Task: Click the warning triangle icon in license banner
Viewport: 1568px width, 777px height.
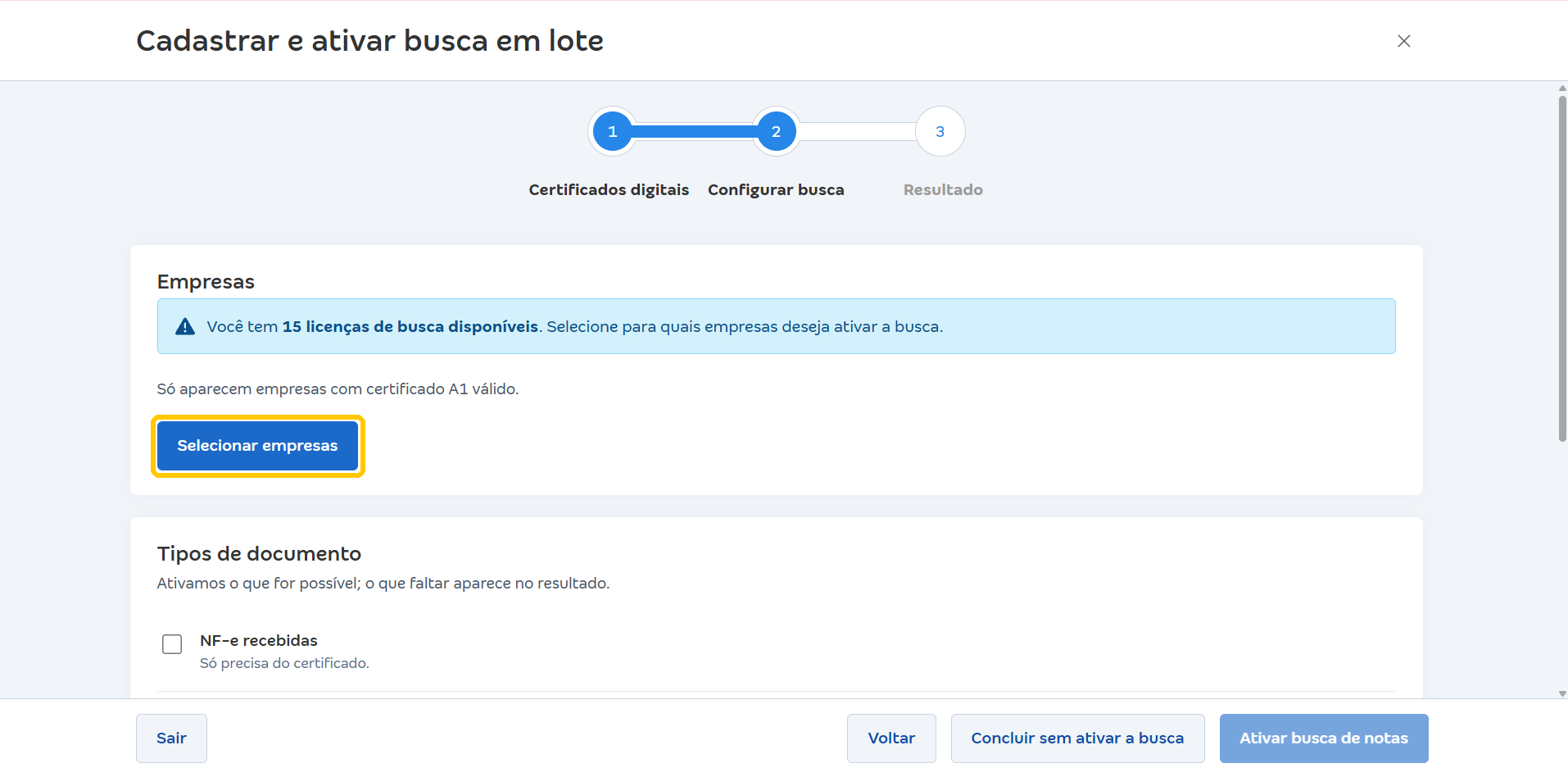Action: coord(185,326)
